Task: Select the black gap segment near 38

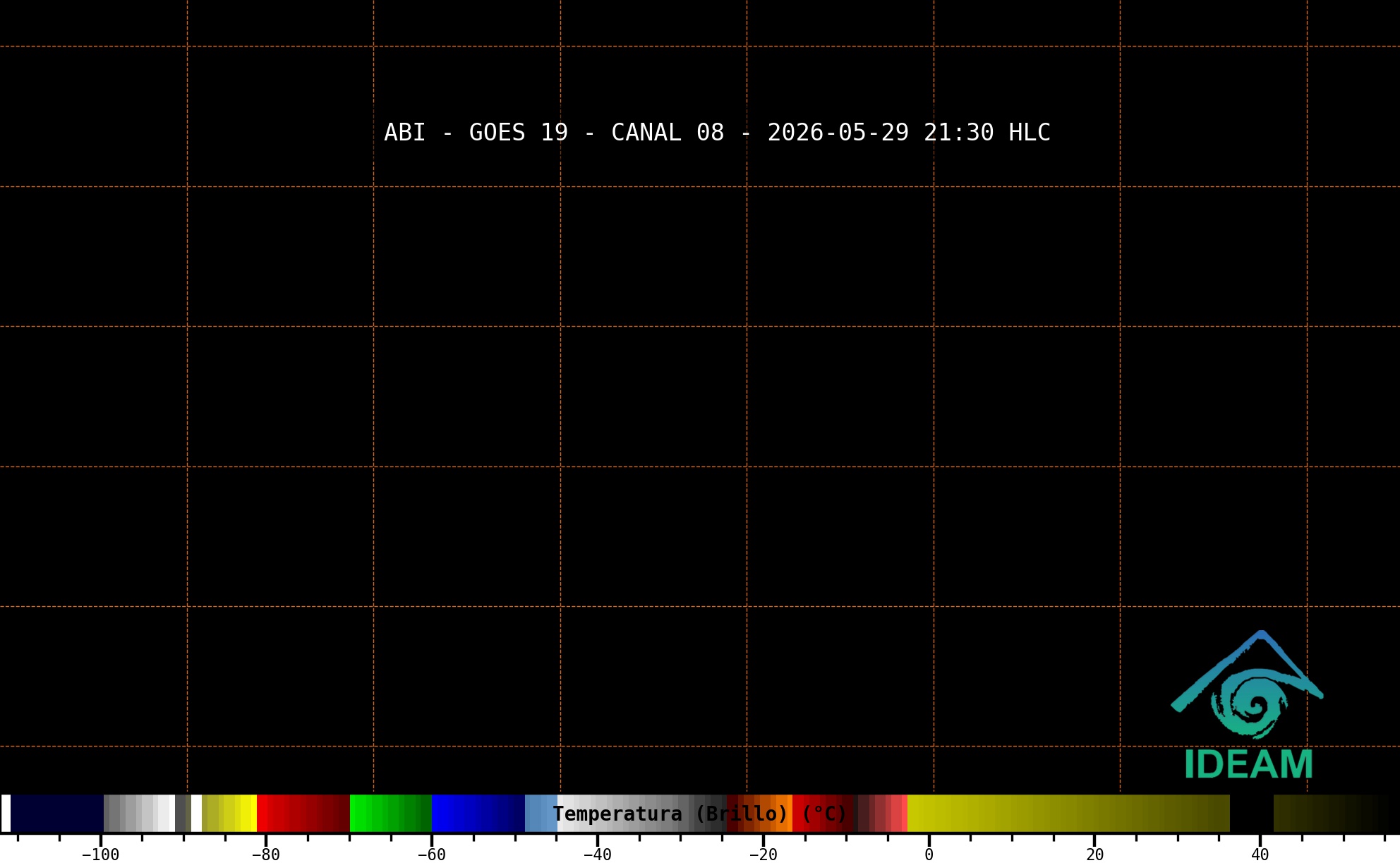Action: click(x=1252, y=814)
